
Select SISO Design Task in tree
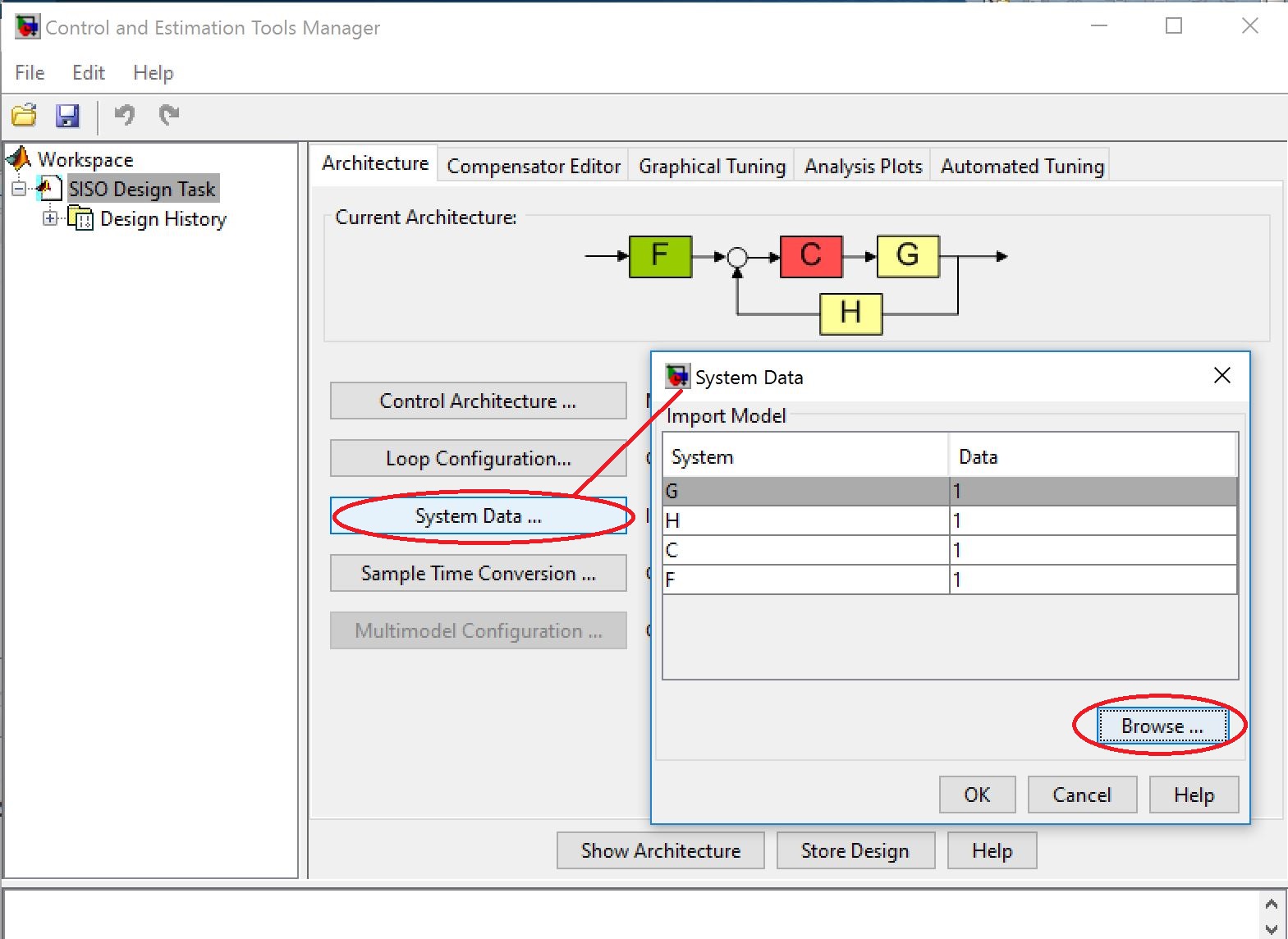click(142, 189)
